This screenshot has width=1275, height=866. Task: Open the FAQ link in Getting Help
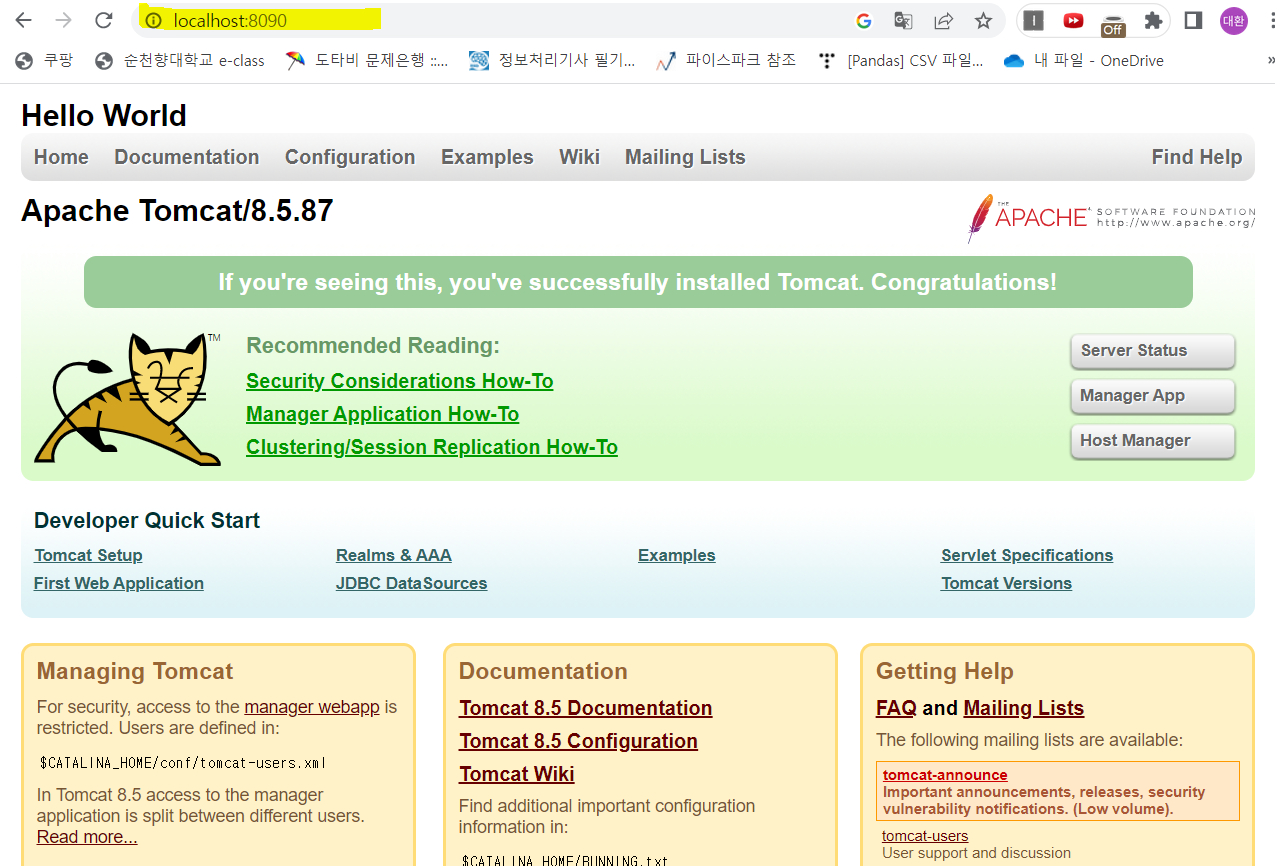click(896, 708)
